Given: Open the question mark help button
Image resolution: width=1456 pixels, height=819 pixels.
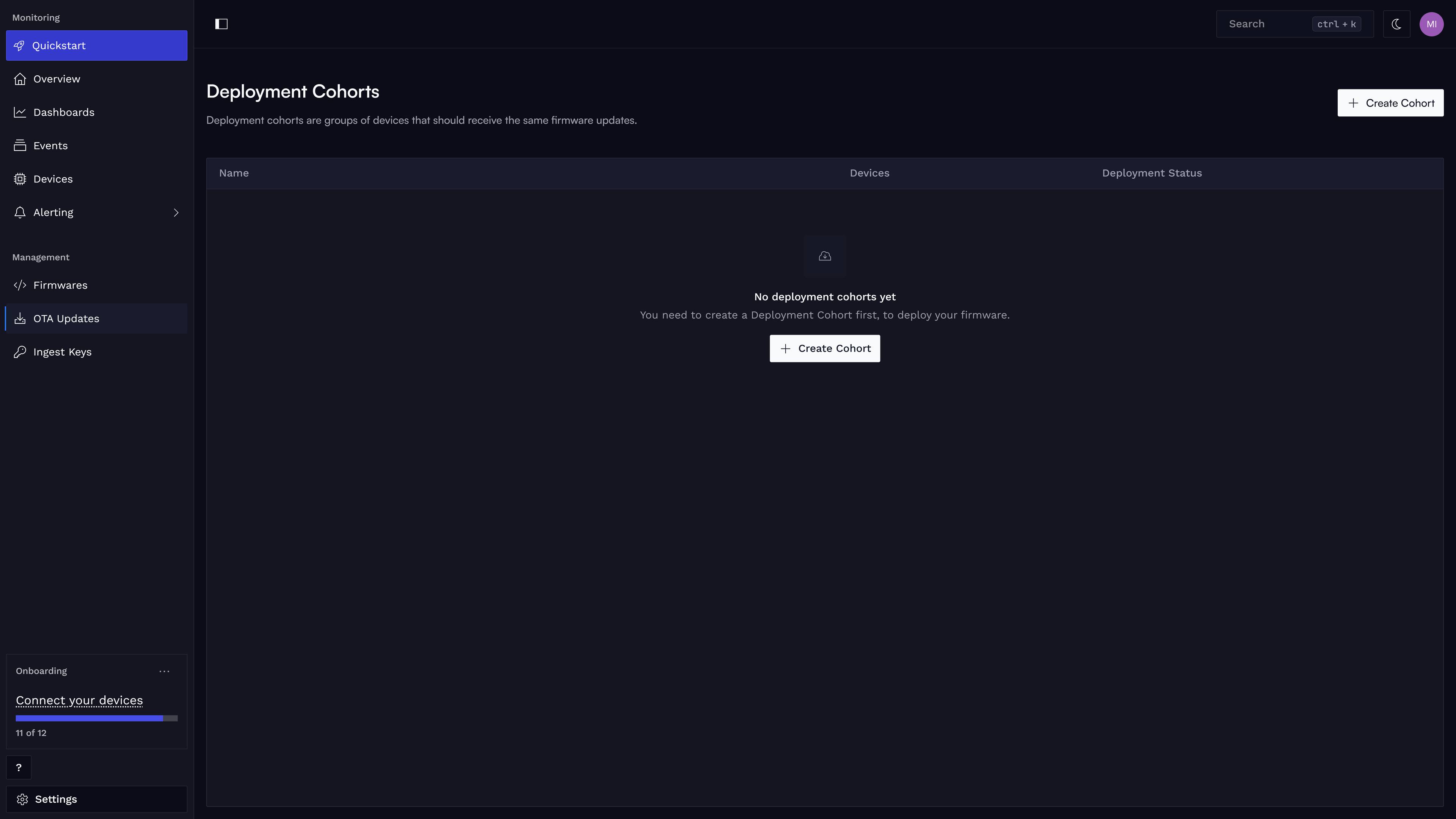Looking at the screenshot, I should (x=19, y=767).
